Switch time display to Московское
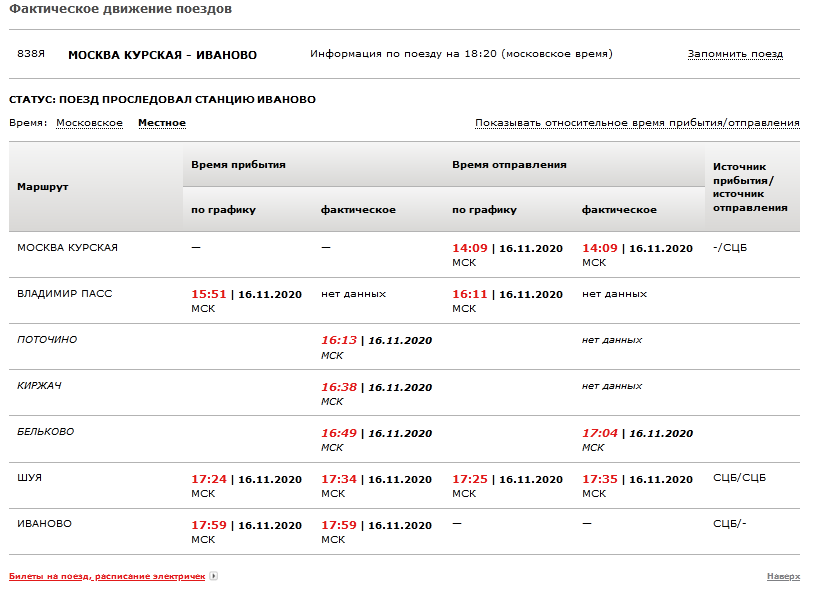The image size is (825, 590). click(89, 123)
